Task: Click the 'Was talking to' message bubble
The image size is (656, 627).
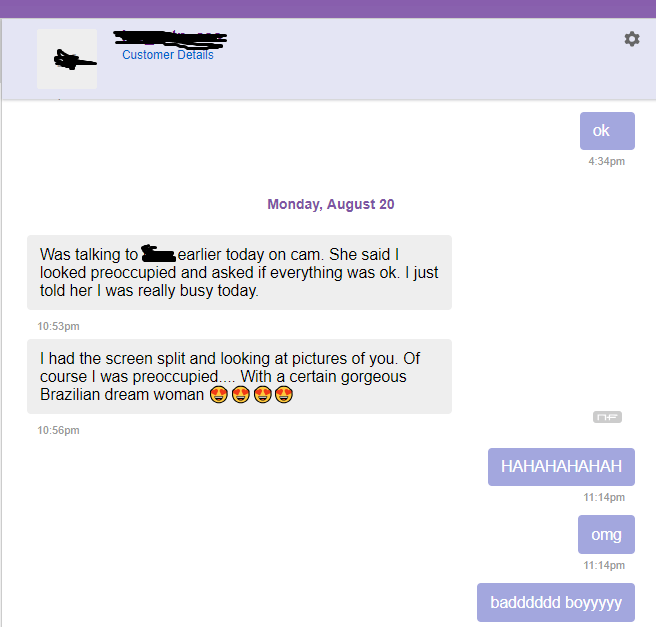Action: click(x=239, y=272)
